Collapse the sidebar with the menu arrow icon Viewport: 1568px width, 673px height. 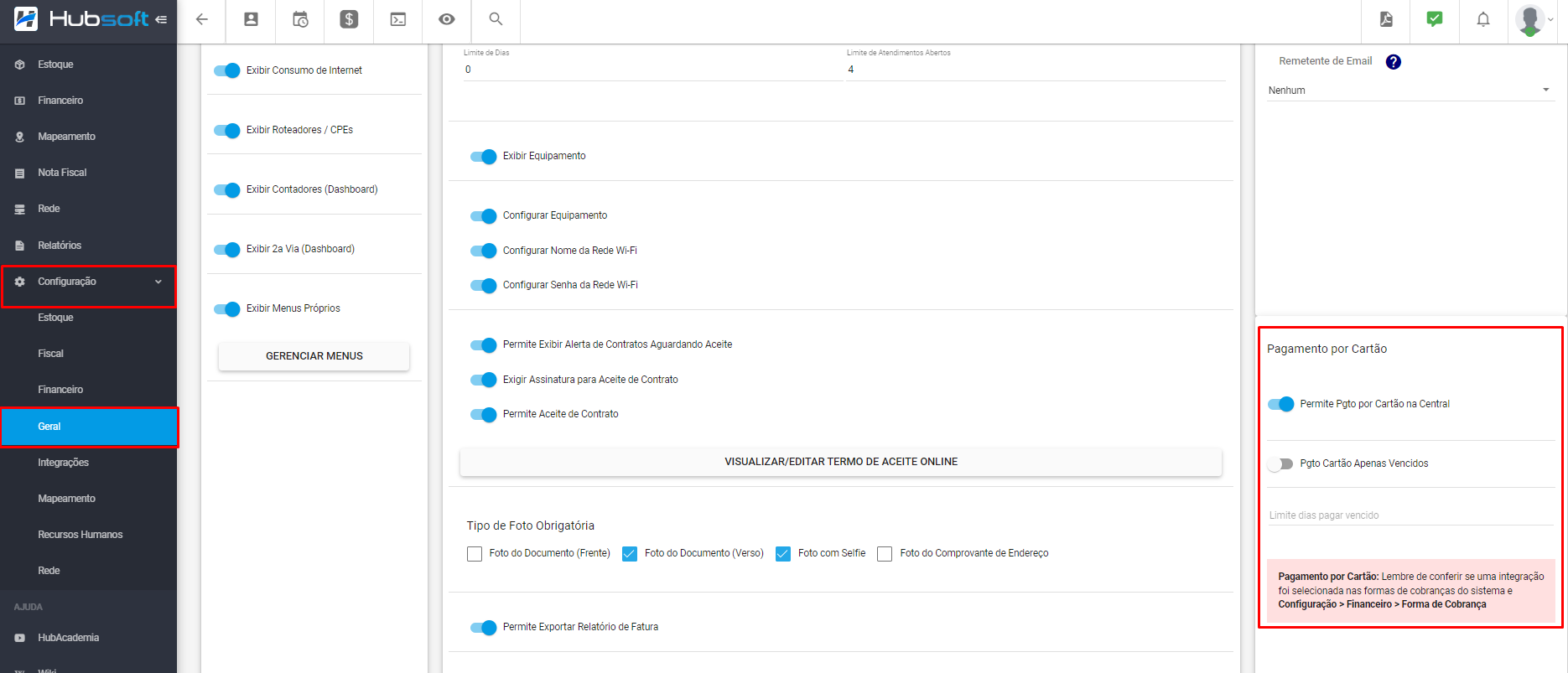pos(161,19)
